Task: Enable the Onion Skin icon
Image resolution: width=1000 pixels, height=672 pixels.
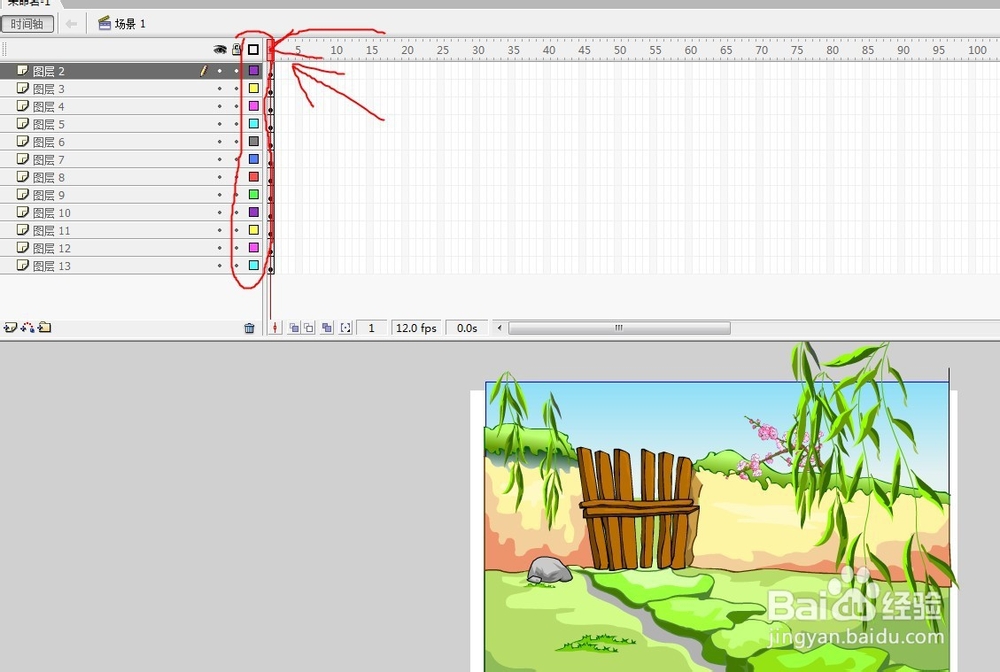Action: coord(294,328)
